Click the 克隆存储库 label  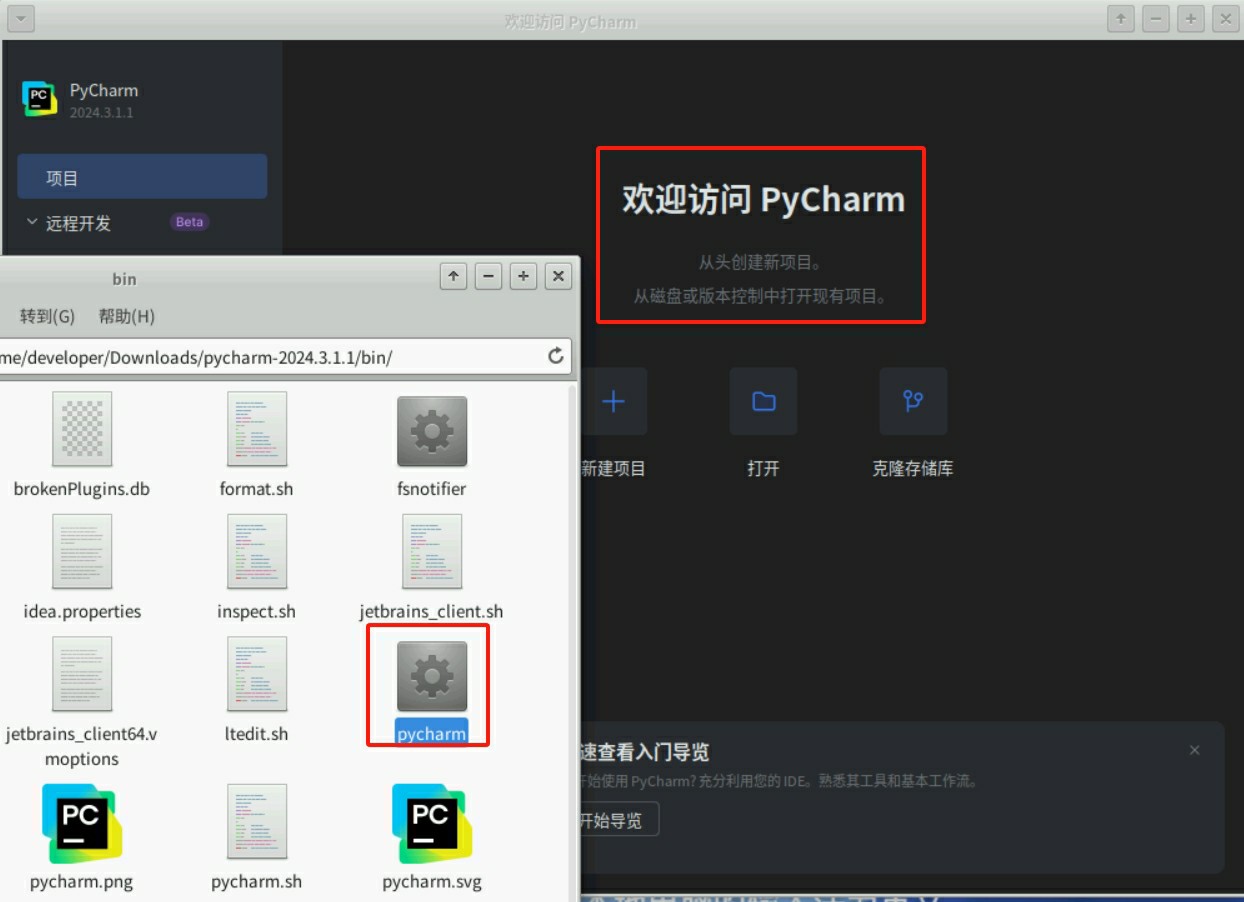coord(913,468)
